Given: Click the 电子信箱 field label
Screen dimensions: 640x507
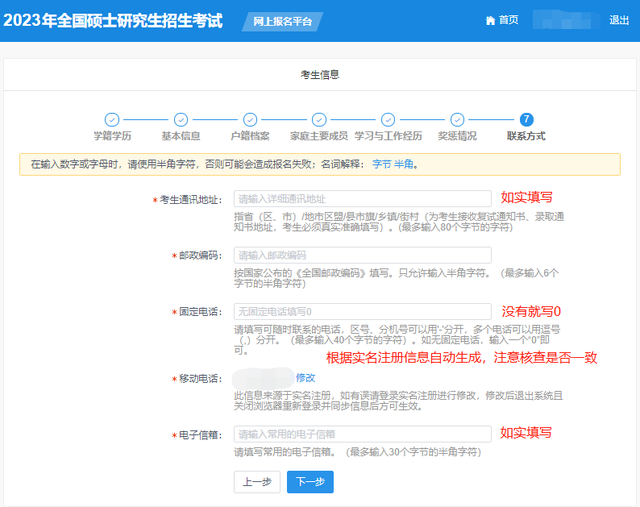Looking at the screenshot, I should click(x=200, y=435).
